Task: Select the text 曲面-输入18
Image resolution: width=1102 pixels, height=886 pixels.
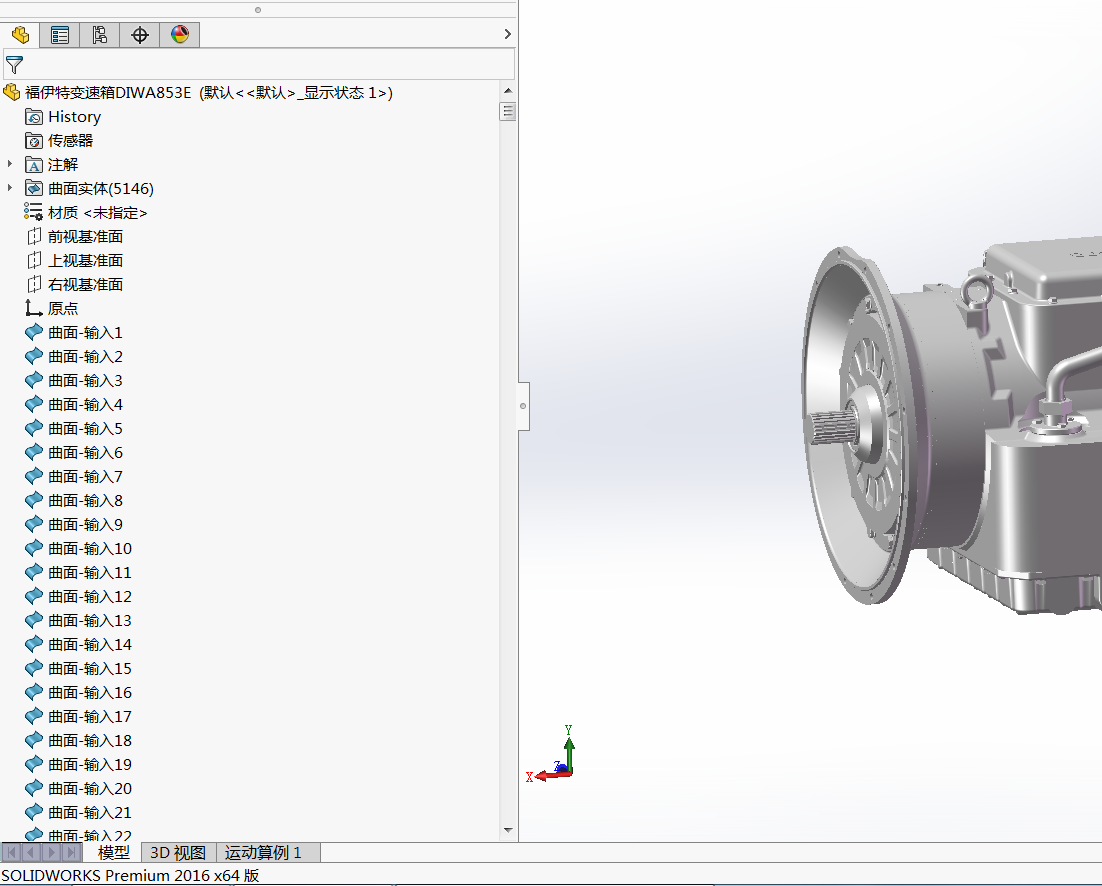Action: coord(90,740)
